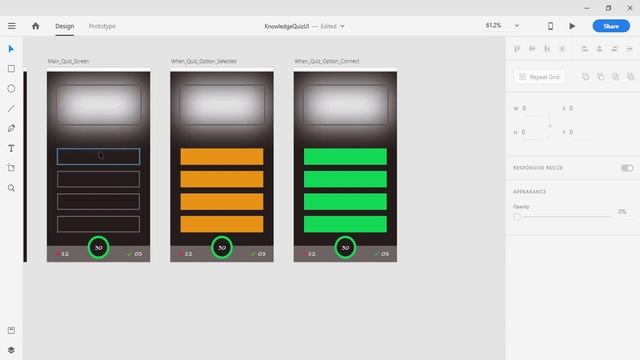
Task: Click the Align Bottom icon
Action: click(547, 49)
